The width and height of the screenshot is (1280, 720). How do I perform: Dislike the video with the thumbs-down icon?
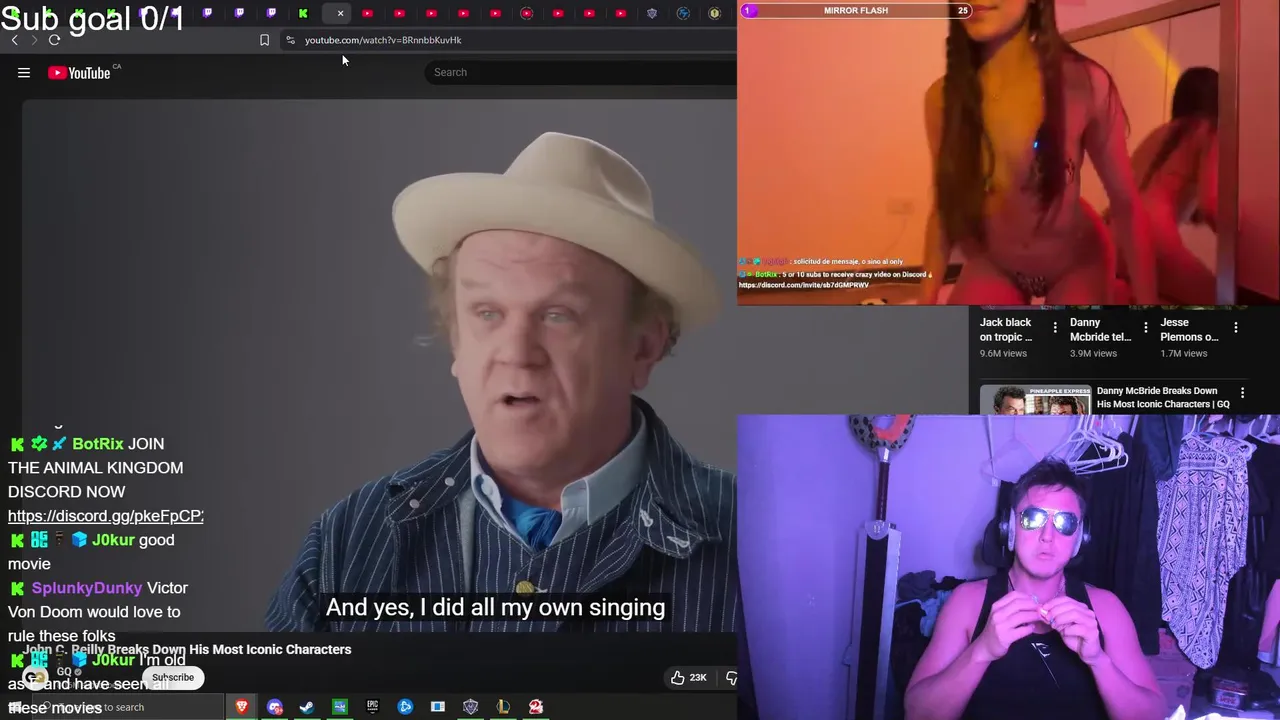click(731, 677)
